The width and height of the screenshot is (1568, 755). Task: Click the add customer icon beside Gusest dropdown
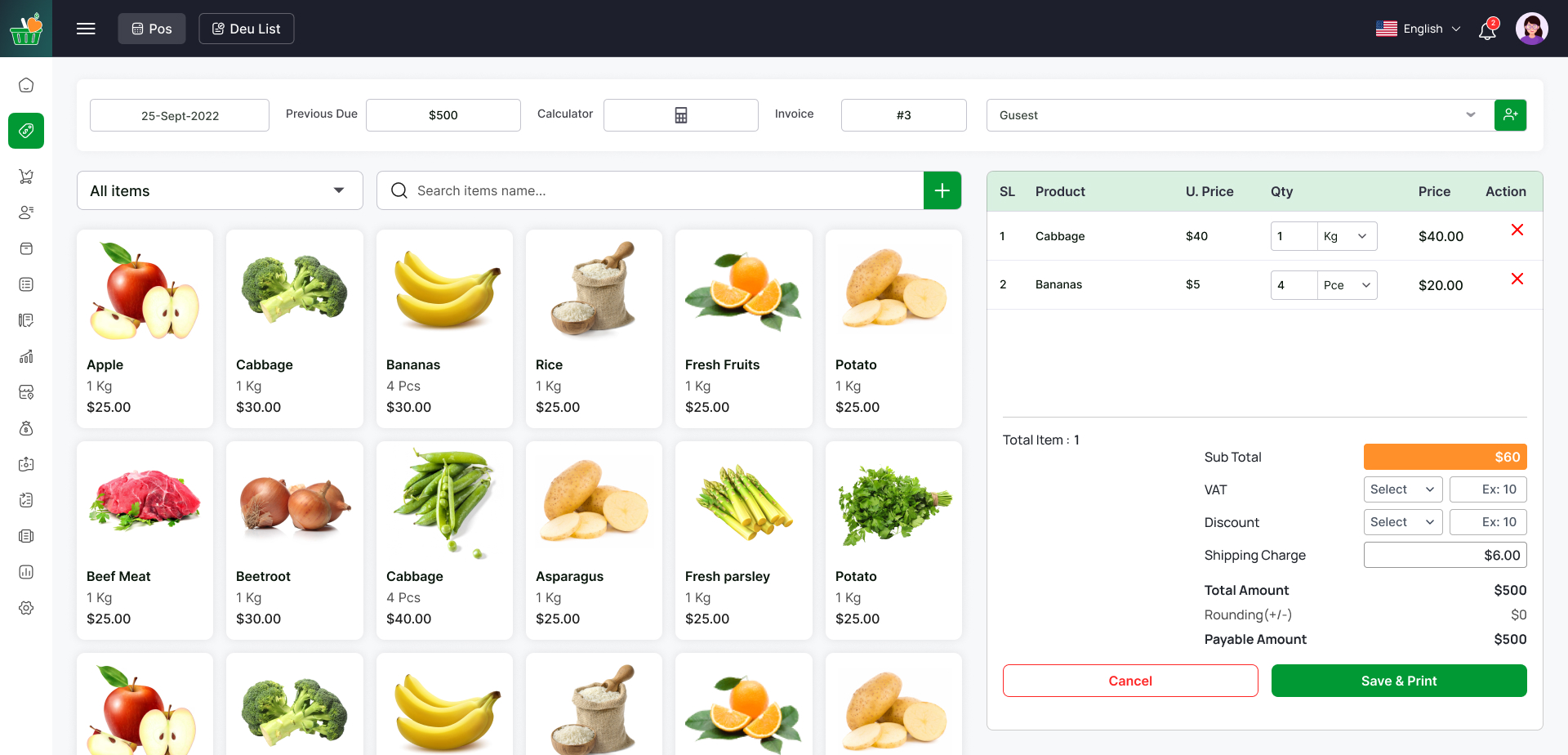[x=1511, y=114]
